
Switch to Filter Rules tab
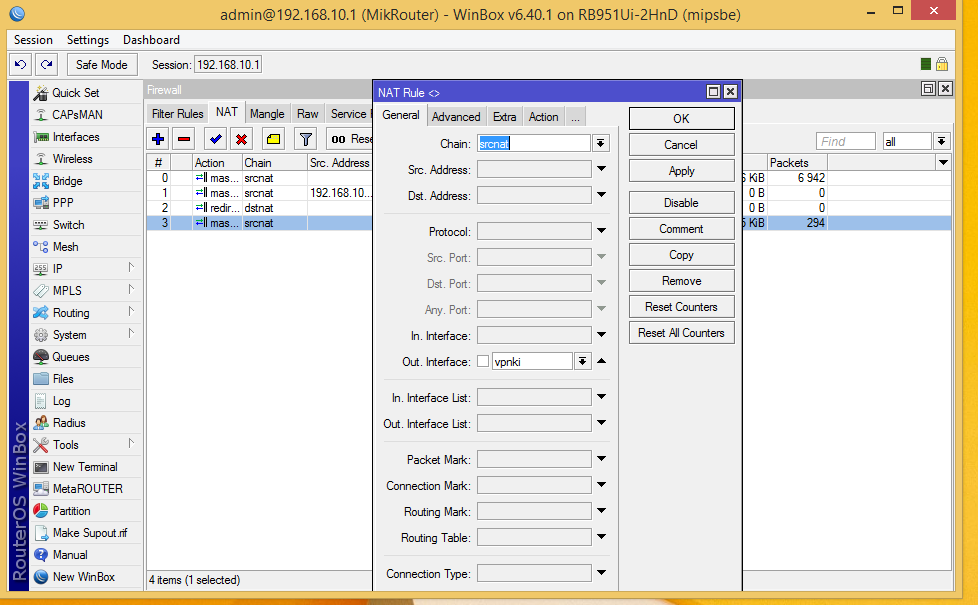tap(178, 114)
